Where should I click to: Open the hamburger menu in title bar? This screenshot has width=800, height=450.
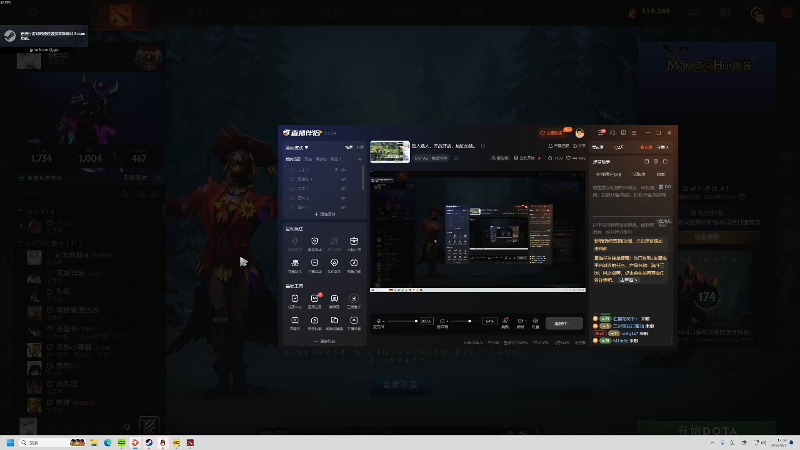pyautogui.click(x=634, y=133)
